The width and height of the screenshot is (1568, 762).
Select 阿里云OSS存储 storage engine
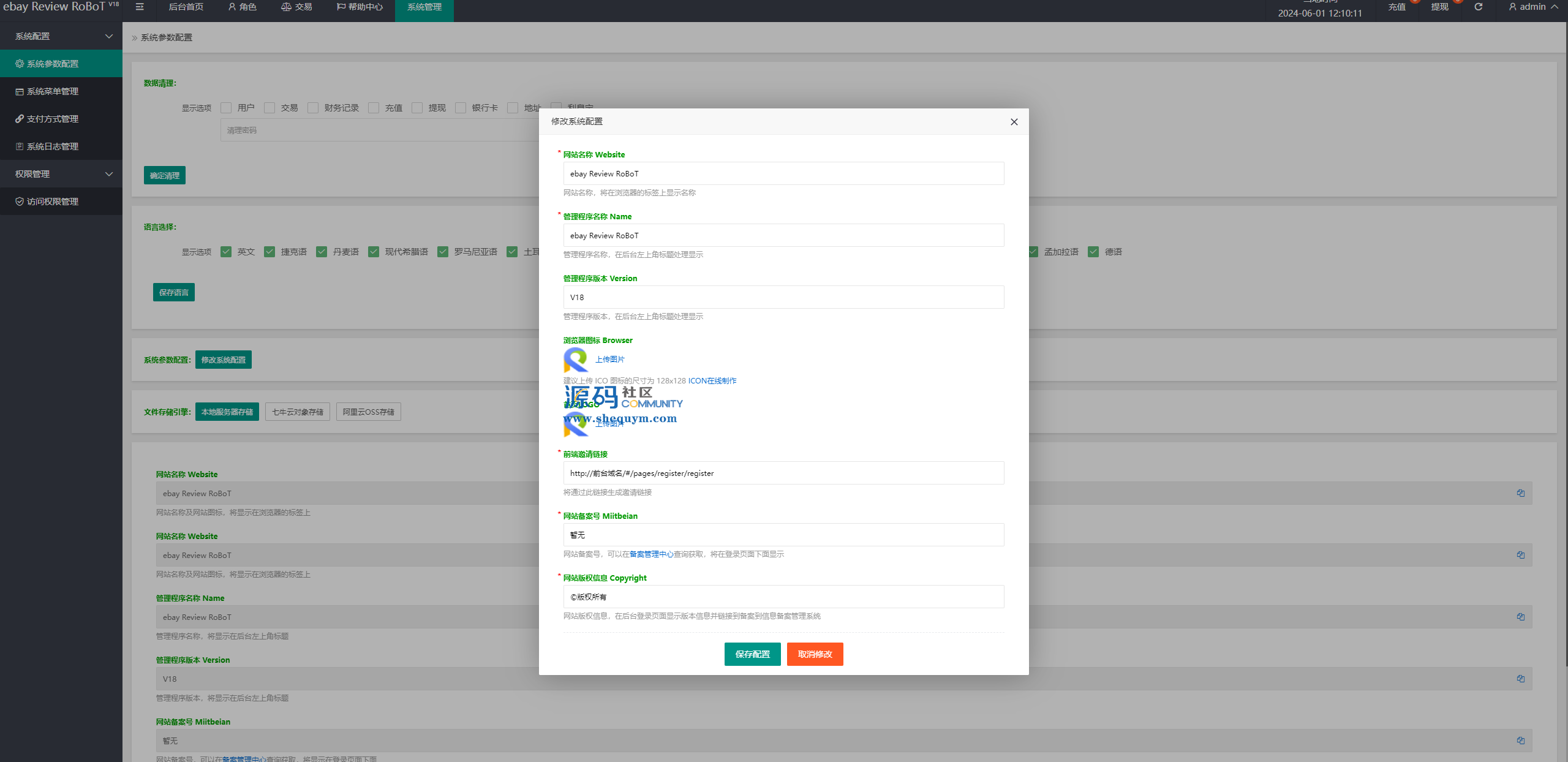tap(369, 412)
